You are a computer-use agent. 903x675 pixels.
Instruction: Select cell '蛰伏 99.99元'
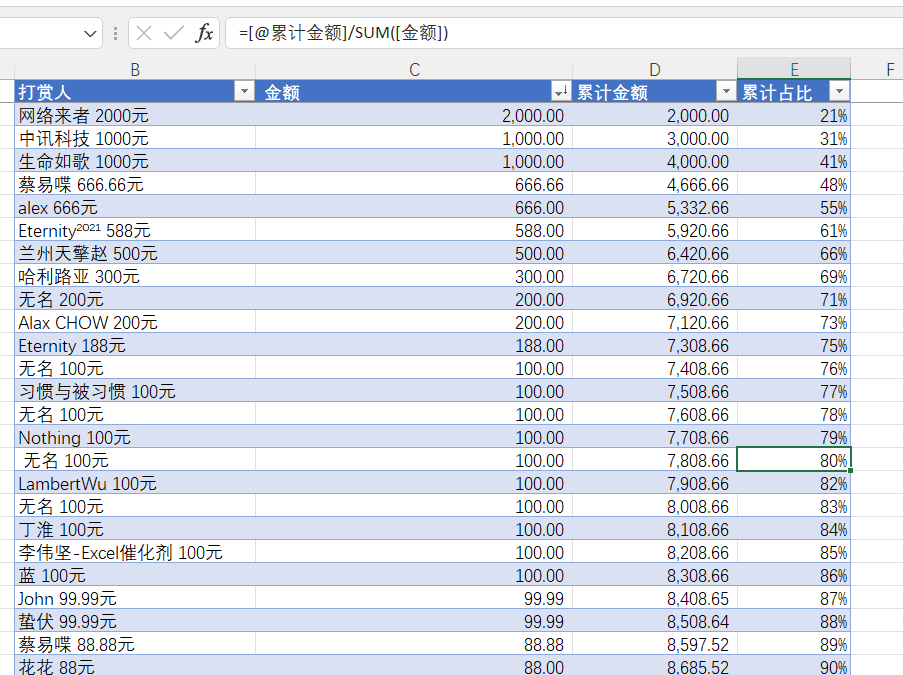[x=135, y=621]
